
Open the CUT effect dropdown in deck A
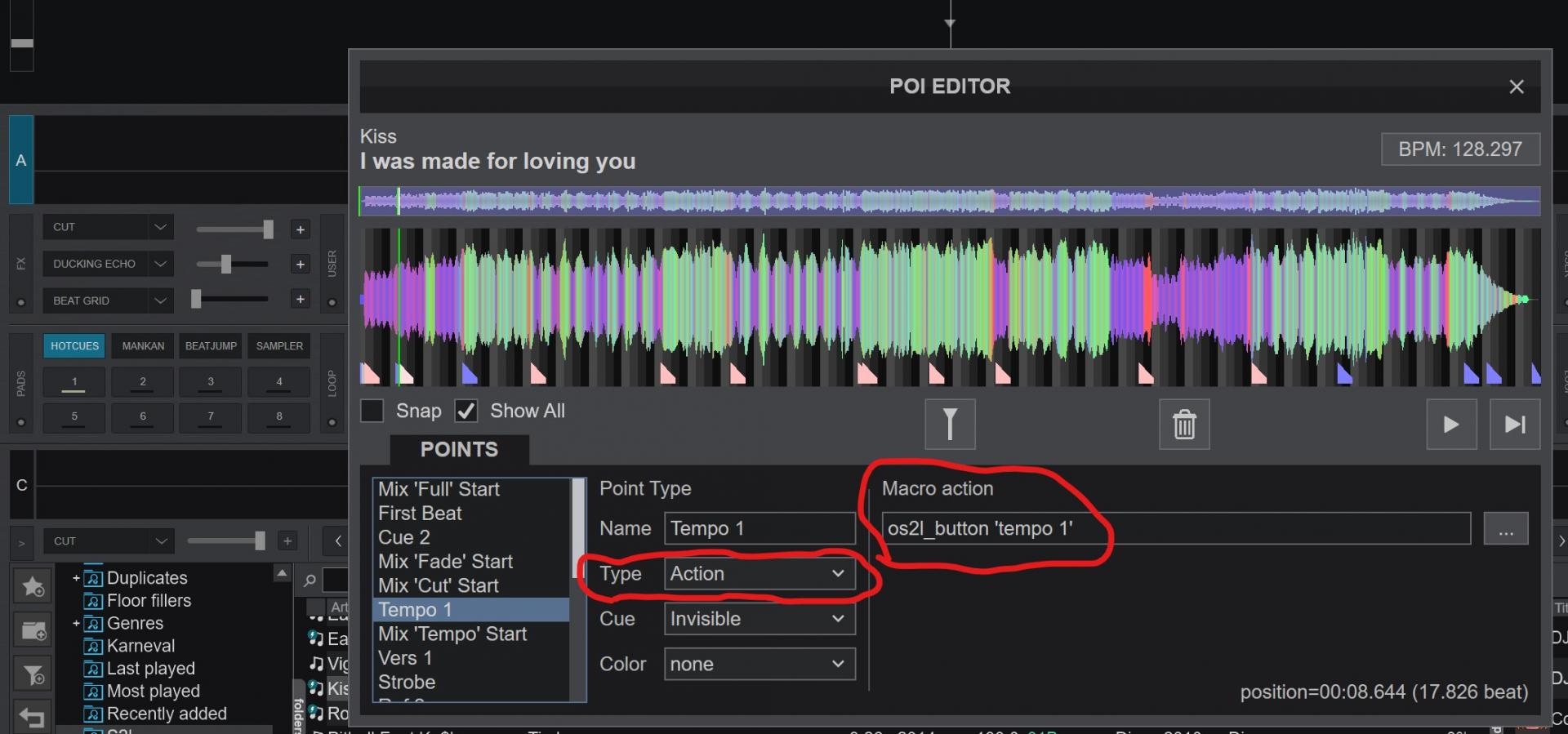coord(108,227)
